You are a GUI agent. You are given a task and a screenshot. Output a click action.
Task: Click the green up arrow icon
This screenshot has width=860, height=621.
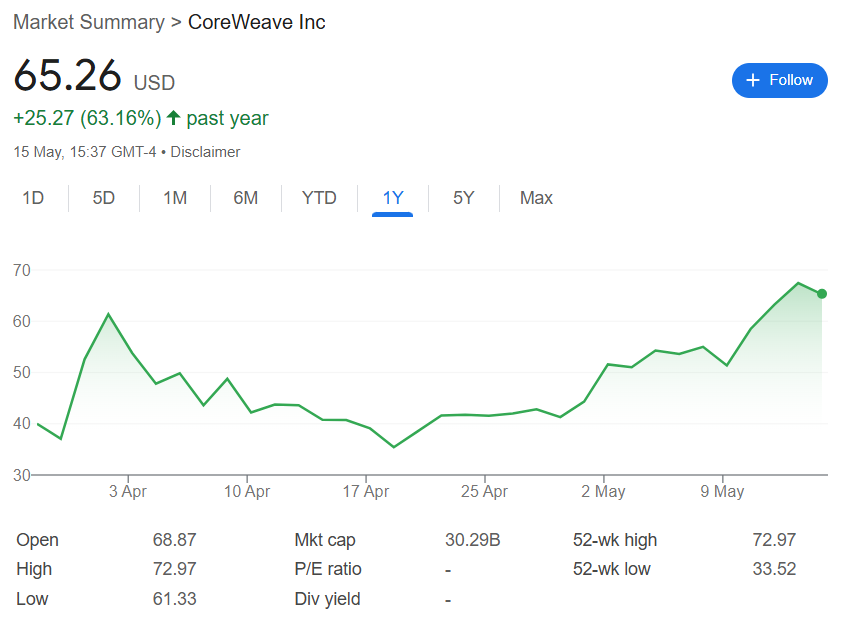coord(173,117)
